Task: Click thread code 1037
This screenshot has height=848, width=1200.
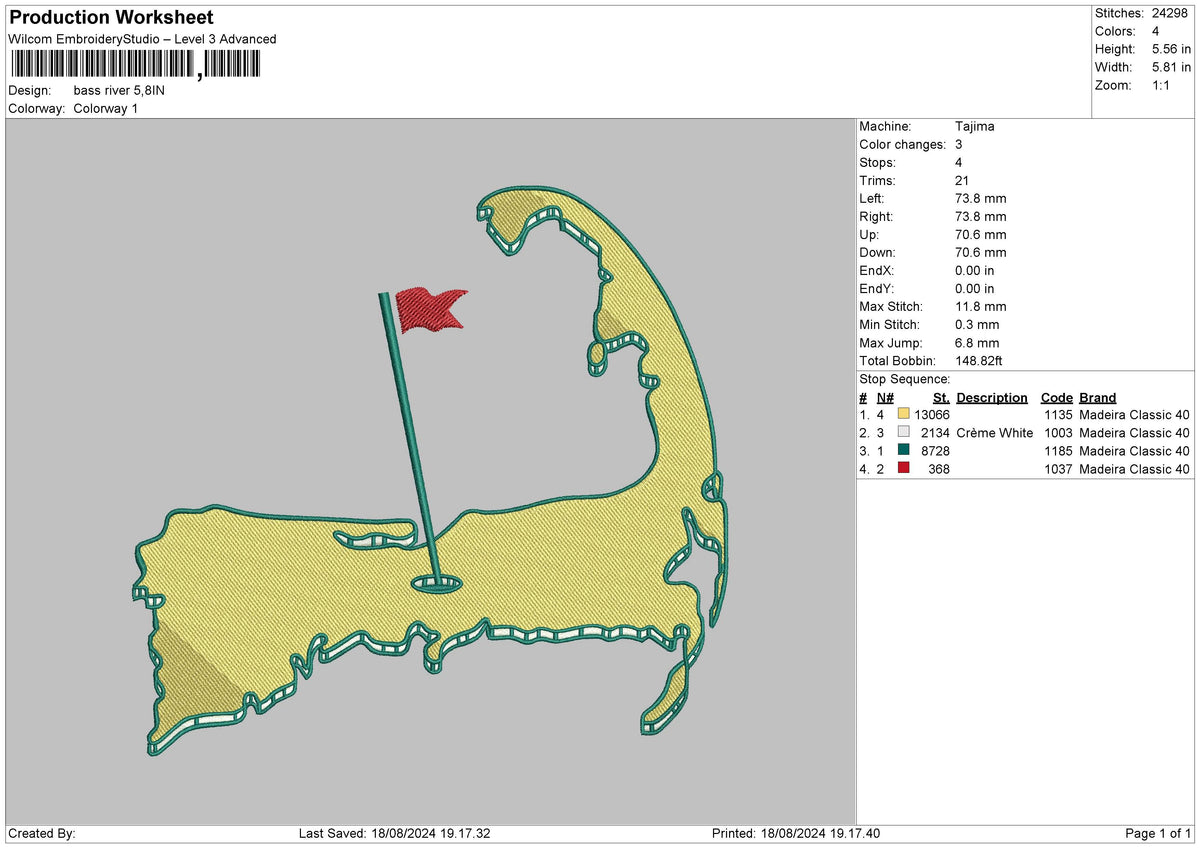Action: [x=1058, y=469]
